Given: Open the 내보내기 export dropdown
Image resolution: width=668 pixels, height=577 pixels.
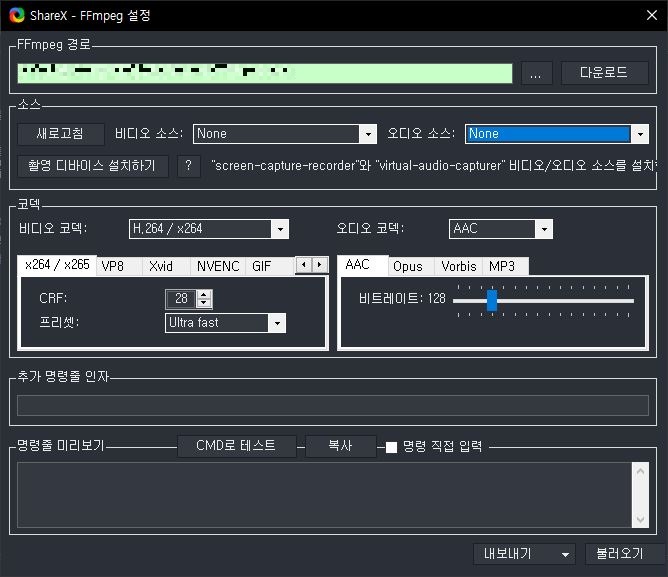Looking at the screenshot, I should pos(524,554).
